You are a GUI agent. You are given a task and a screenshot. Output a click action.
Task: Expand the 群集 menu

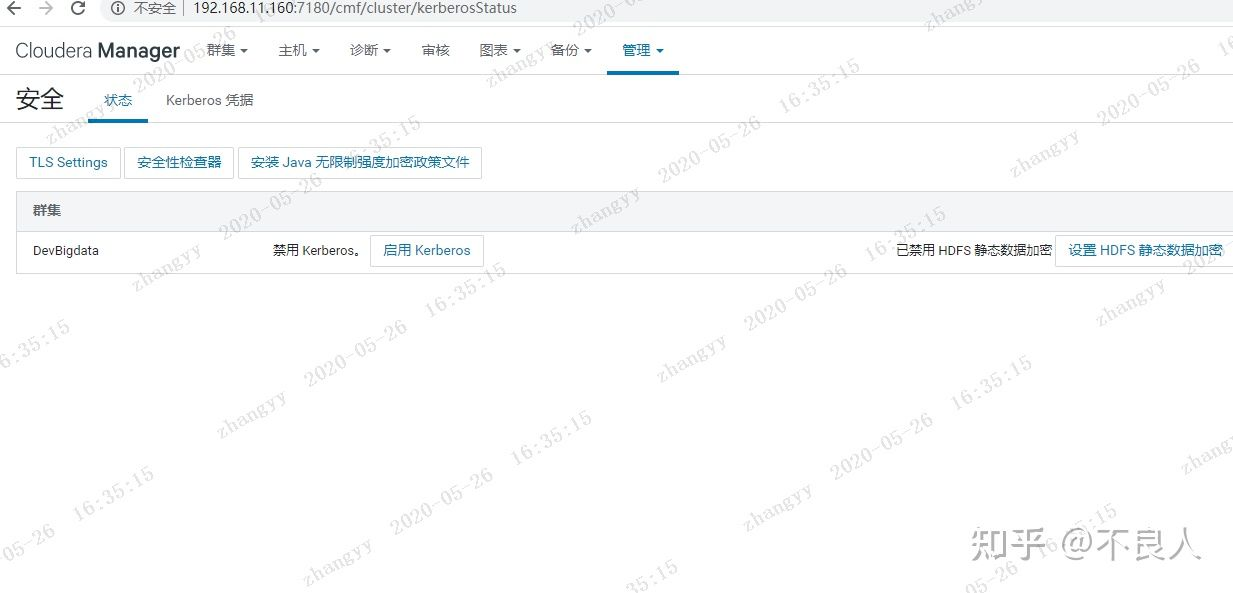(227, 50)
